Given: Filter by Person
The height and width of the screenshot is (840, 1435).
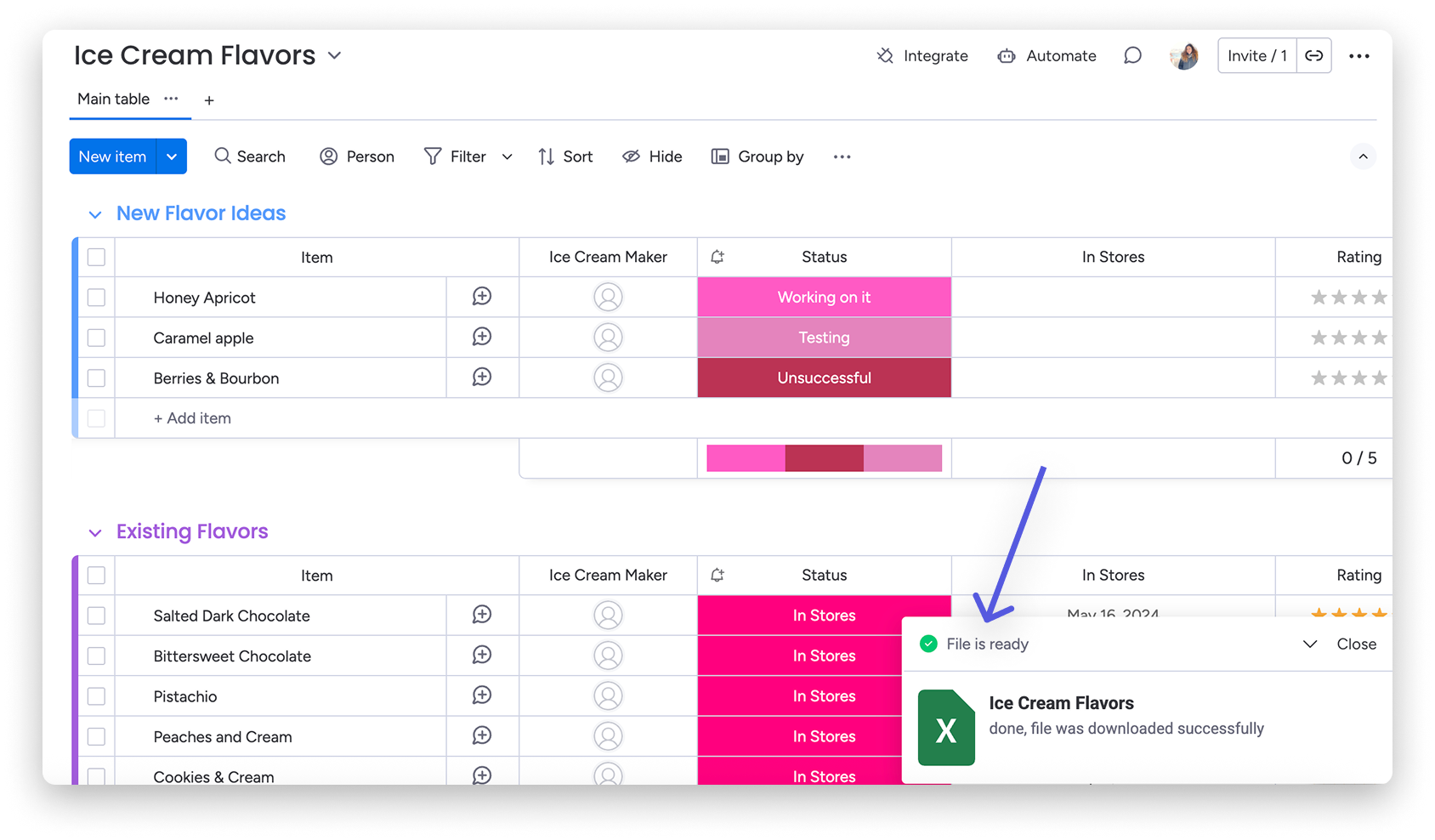Looking at the screenshot, I should tap(357, 156).
